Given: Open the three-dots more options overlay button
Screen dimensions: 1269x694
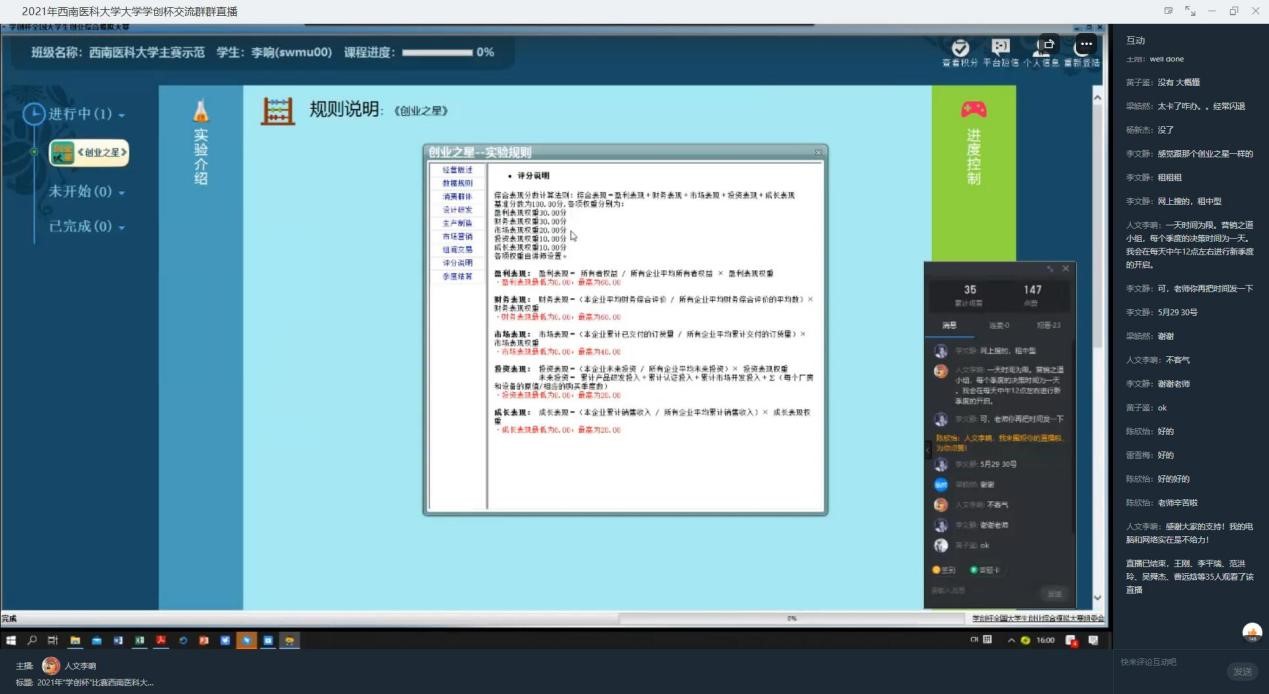Looking at the screenshot, I should (x=1085, y=45).
